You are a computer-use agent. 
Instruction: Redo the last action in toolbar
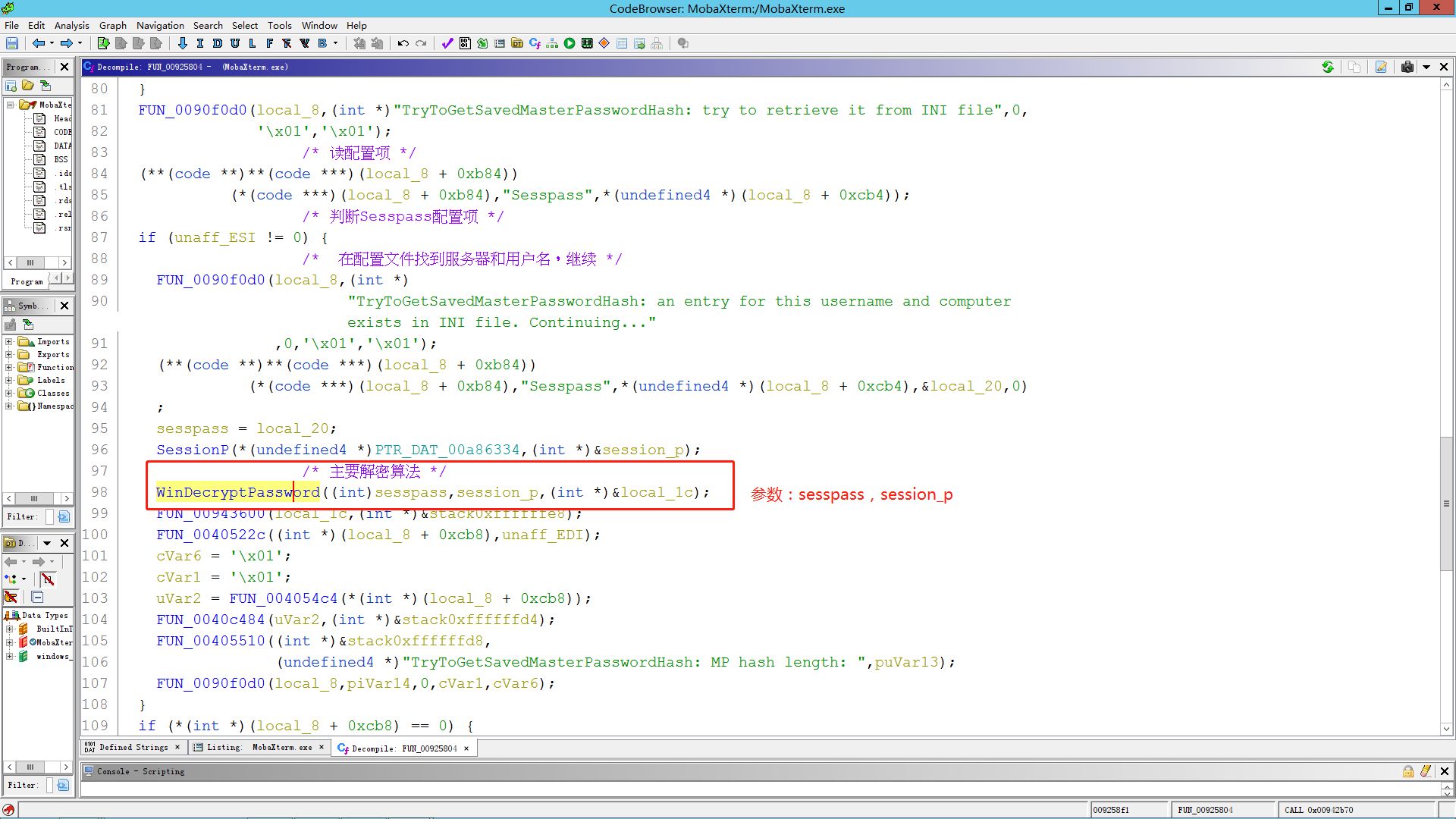pos(421,43)
